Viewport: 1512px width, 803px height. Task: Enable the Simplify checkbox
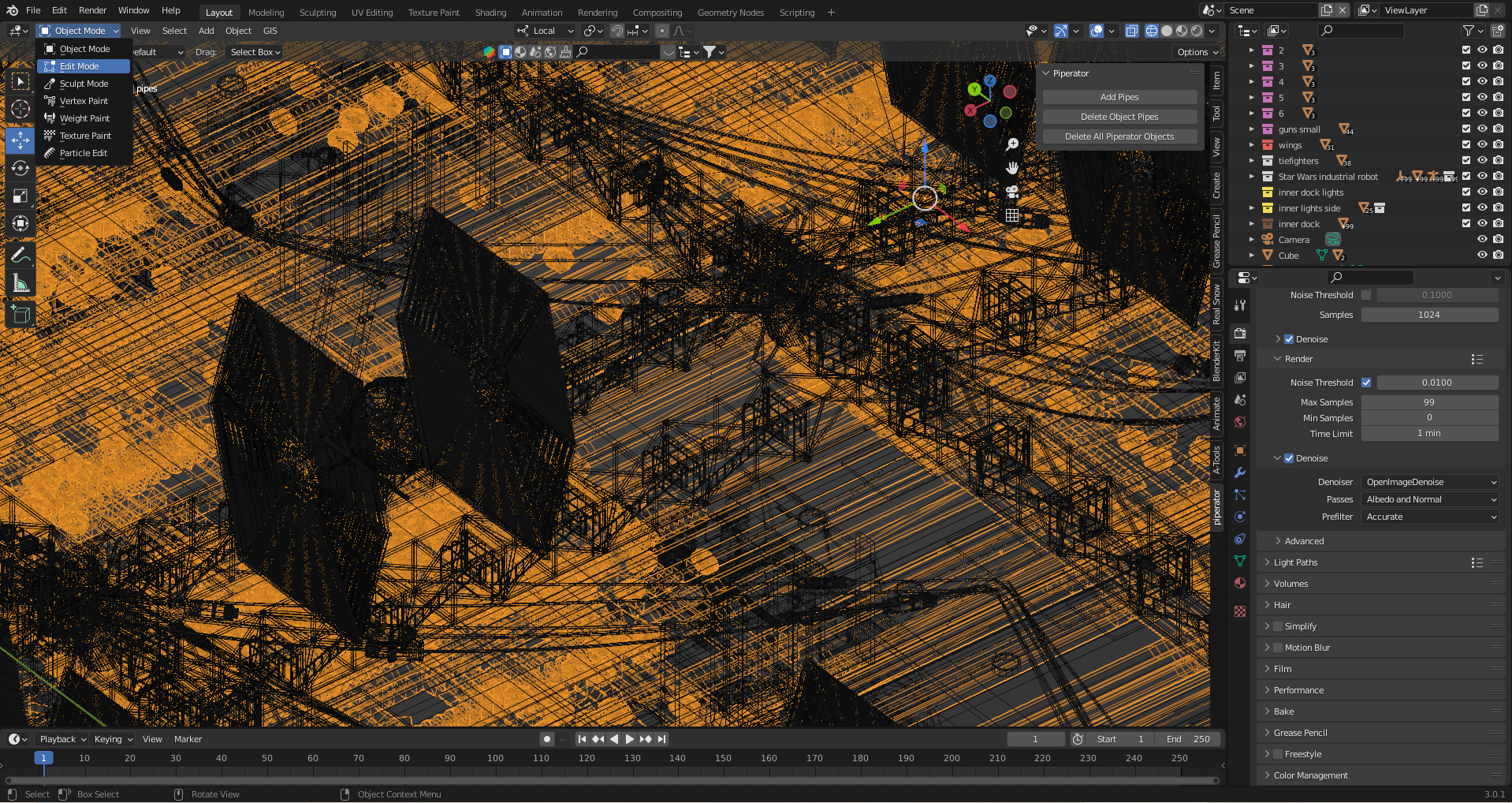tap(1278, 626)
